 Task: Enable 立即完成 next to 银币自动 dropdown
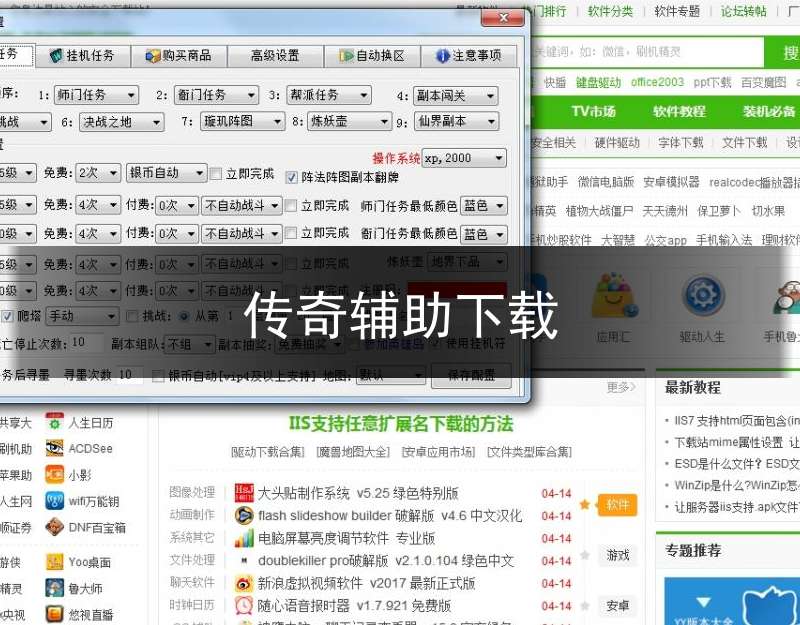click(x=216, y=174)
